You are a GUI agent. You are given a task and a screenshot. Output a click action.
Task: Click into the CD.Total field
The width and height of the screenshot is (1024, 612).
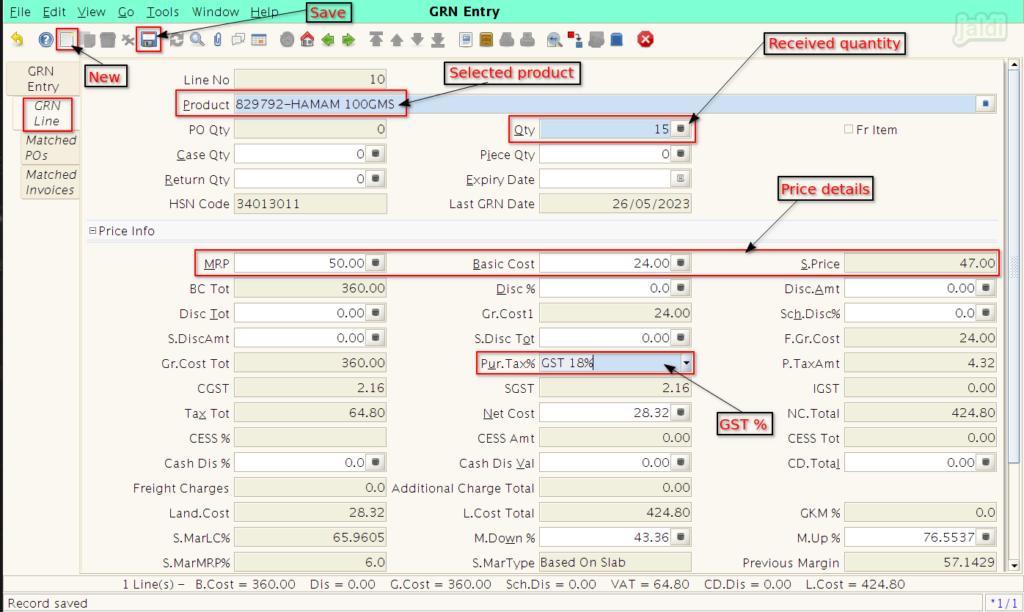coord(910,463)
